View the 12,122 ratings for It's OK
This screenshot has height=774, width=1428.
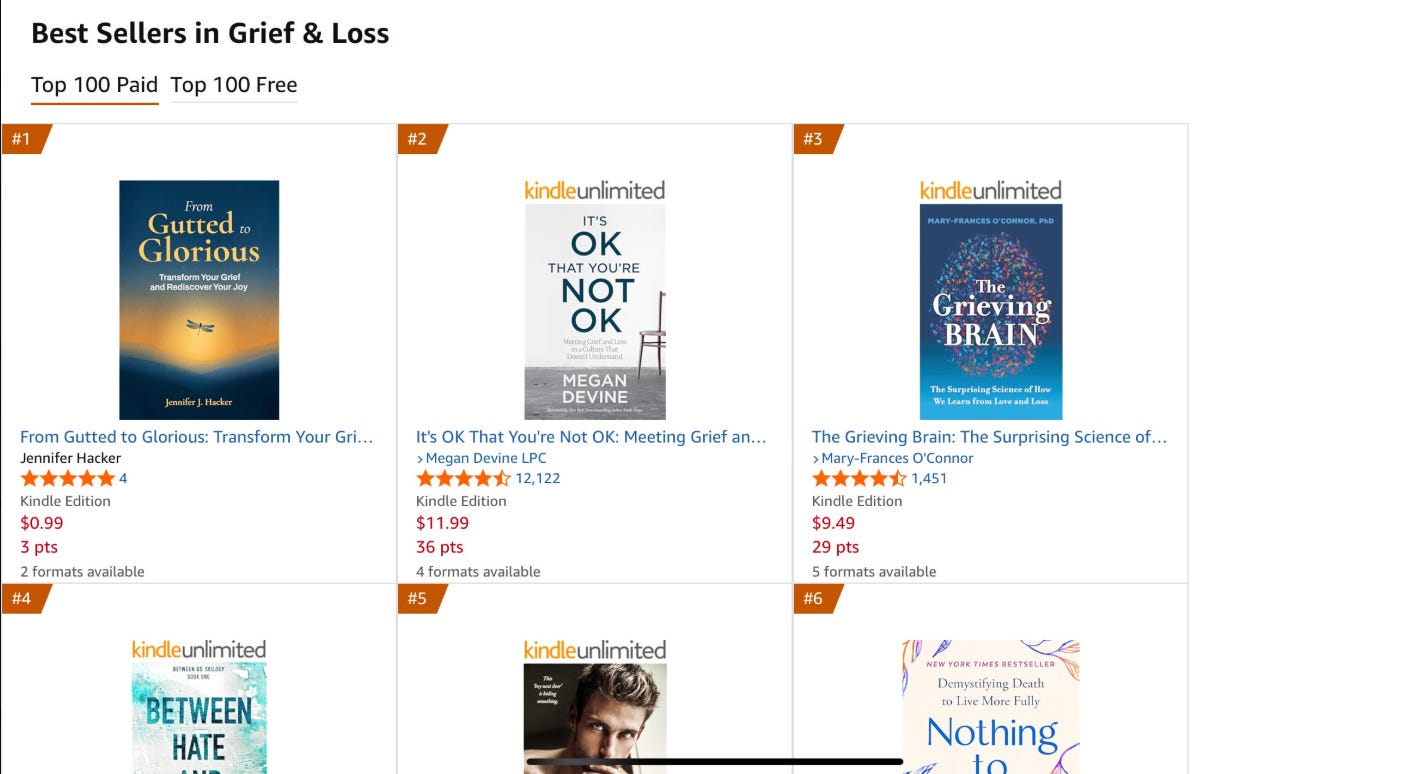(x=539, y=478)
